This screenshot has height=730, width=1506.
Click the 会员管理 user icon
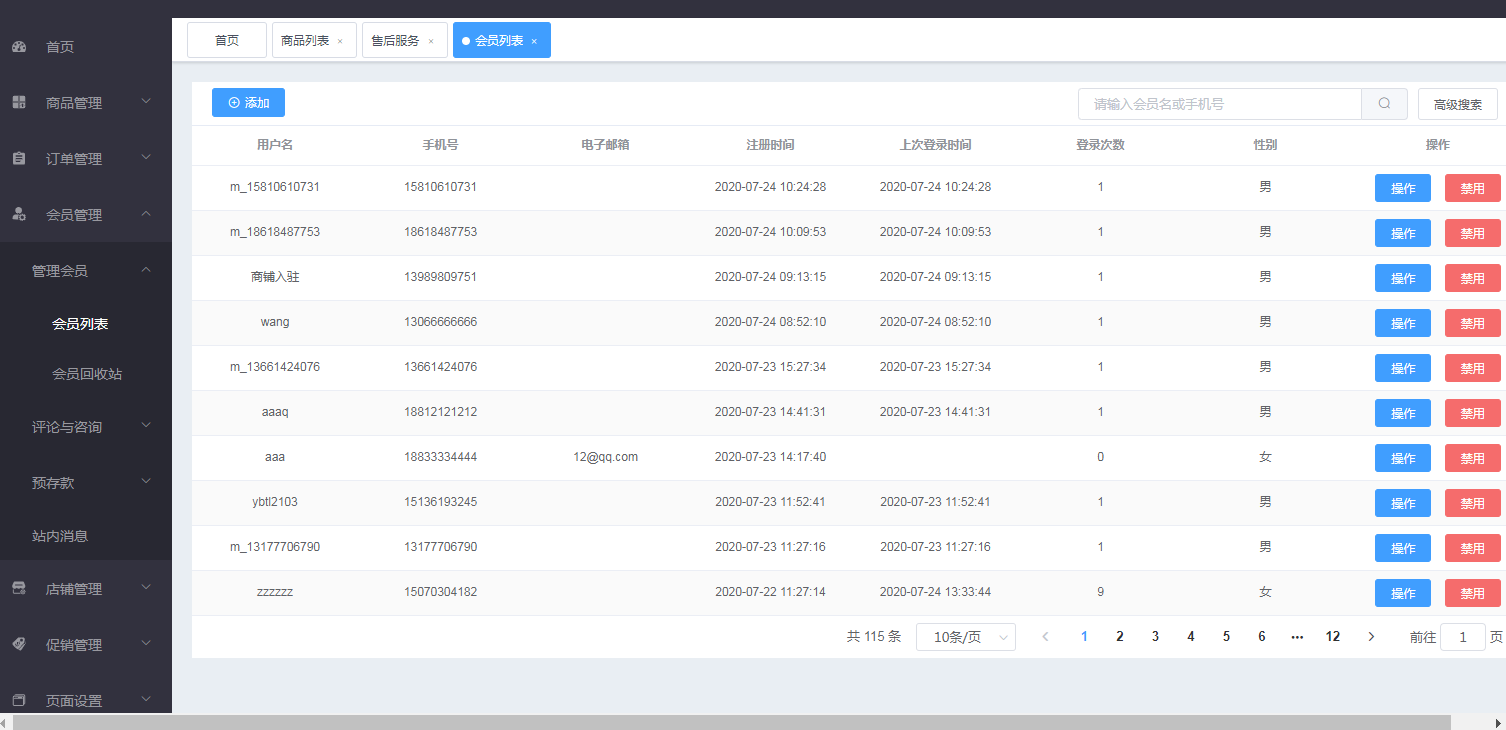(19, 214)
